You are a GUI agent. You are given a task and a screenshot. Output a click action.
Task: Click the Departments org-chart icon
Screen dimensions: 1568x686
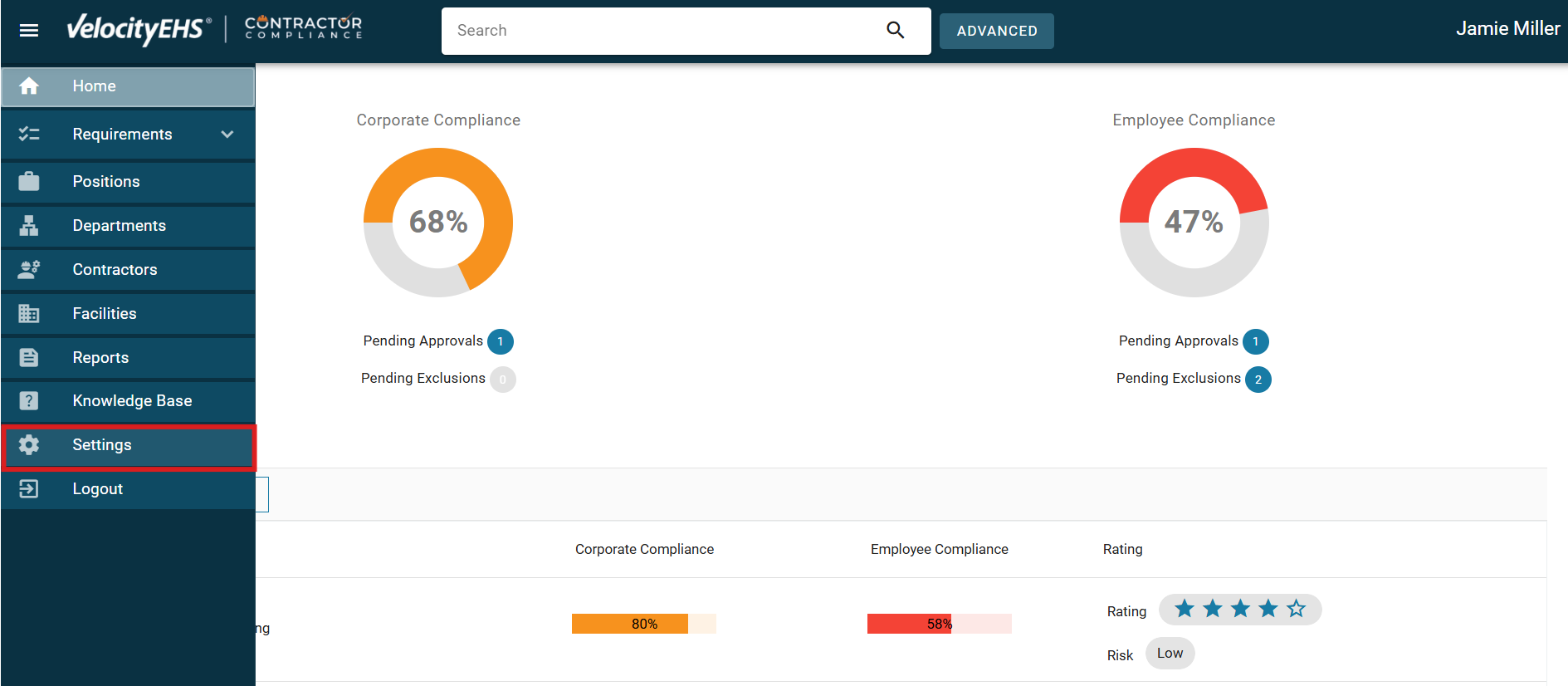point(29,226)
